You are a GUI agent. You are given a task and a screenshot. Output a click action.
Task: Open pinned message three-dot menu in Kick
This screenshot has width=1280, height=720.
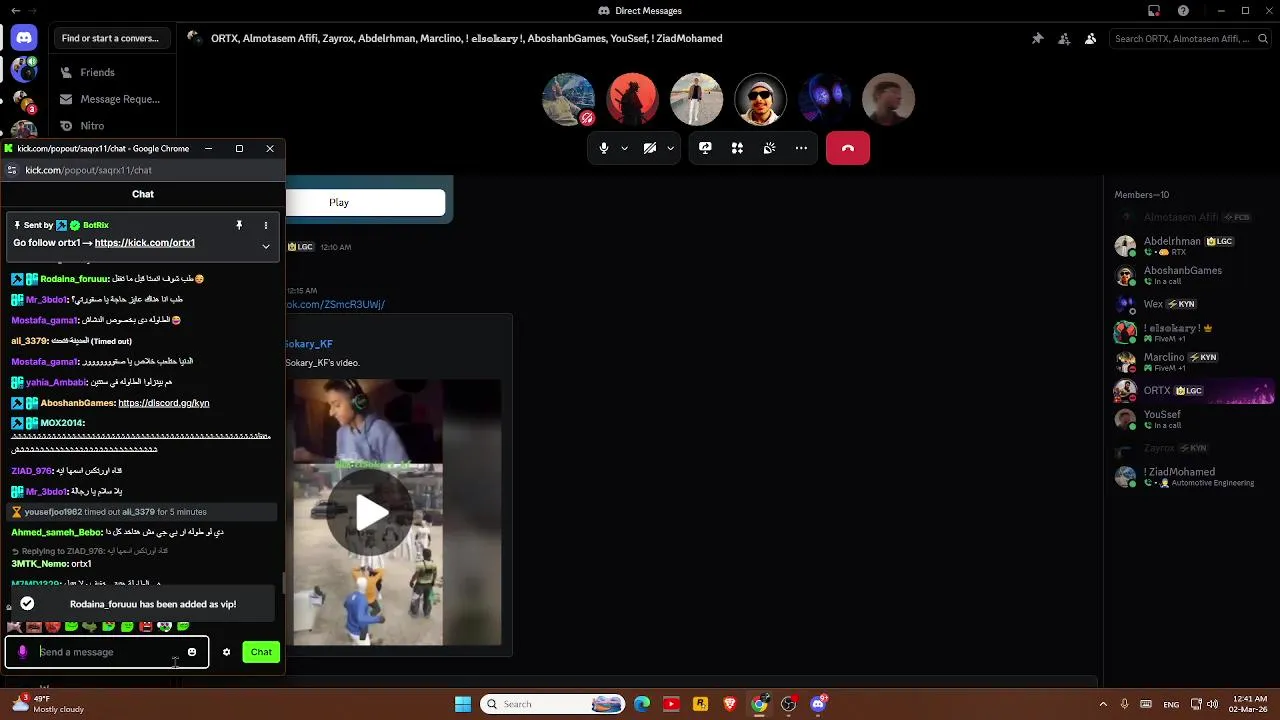[265, 225]
